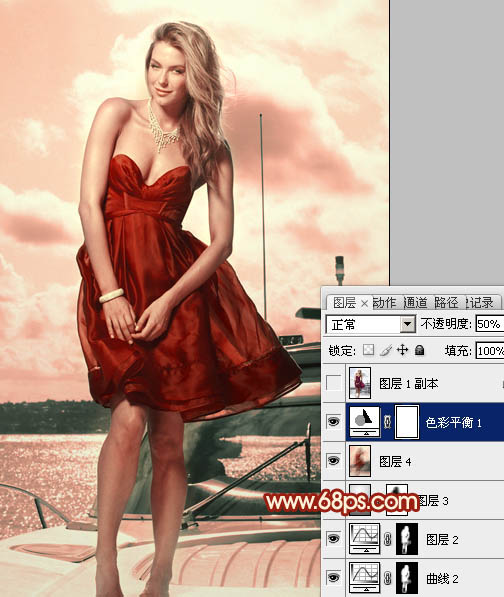504x597 pixels.
Task: Toggle visibility of 图层 4
Action: (x=333, y=461)
